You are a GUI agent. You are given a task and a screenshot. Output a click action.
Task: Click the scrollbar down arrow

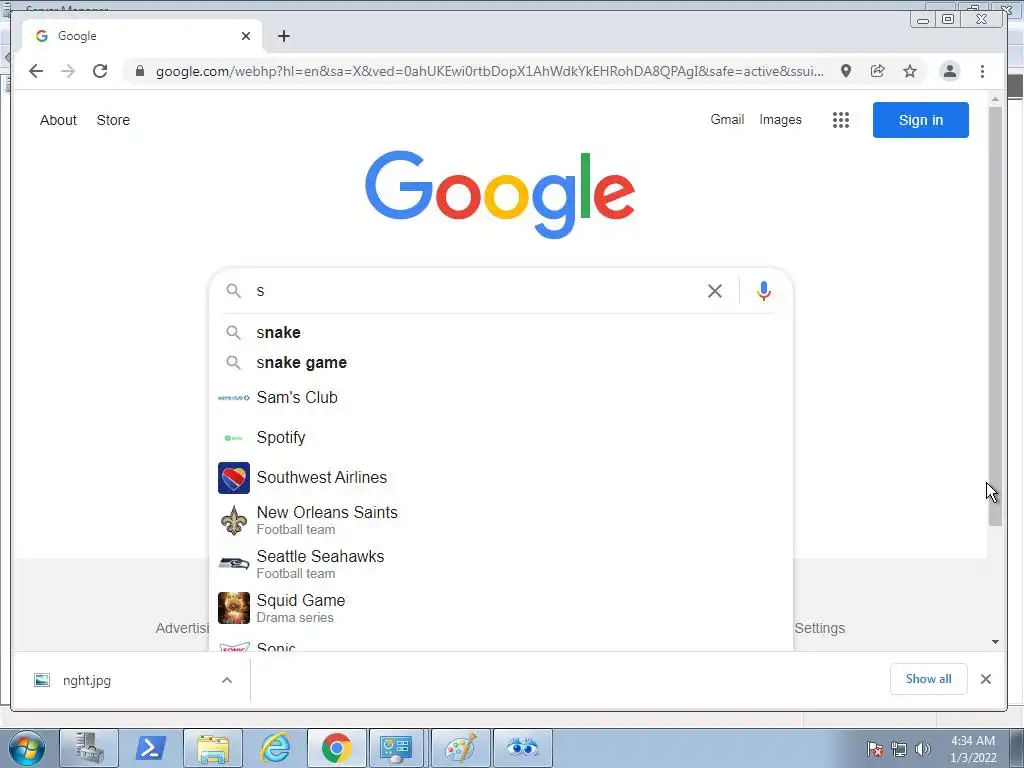(x=995, y=642)
